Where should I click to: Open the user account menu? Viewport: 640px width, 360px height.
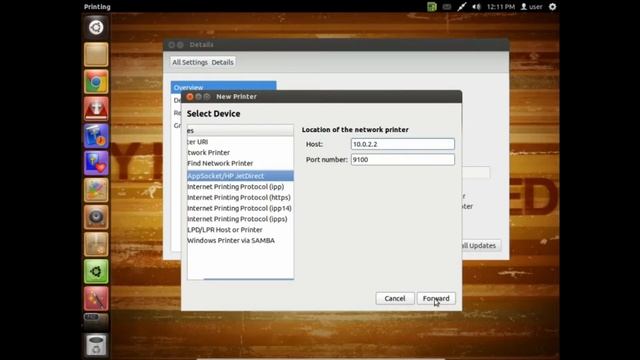[x=532, y=7]
